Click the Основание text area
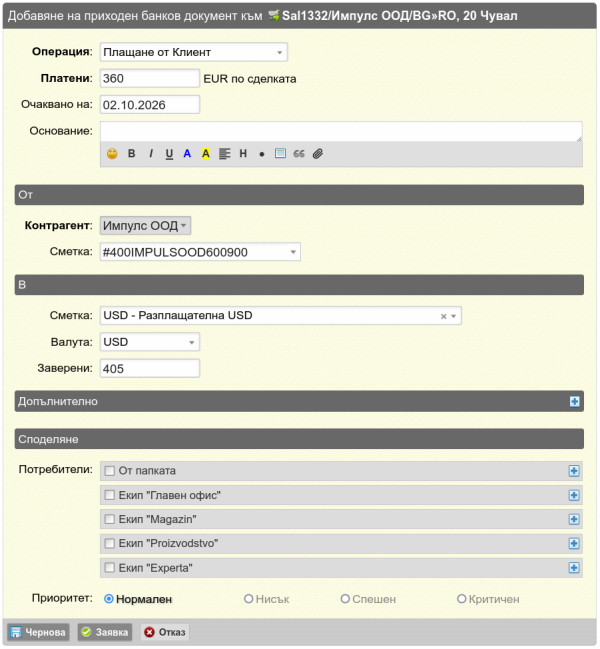 coord(341,132)
